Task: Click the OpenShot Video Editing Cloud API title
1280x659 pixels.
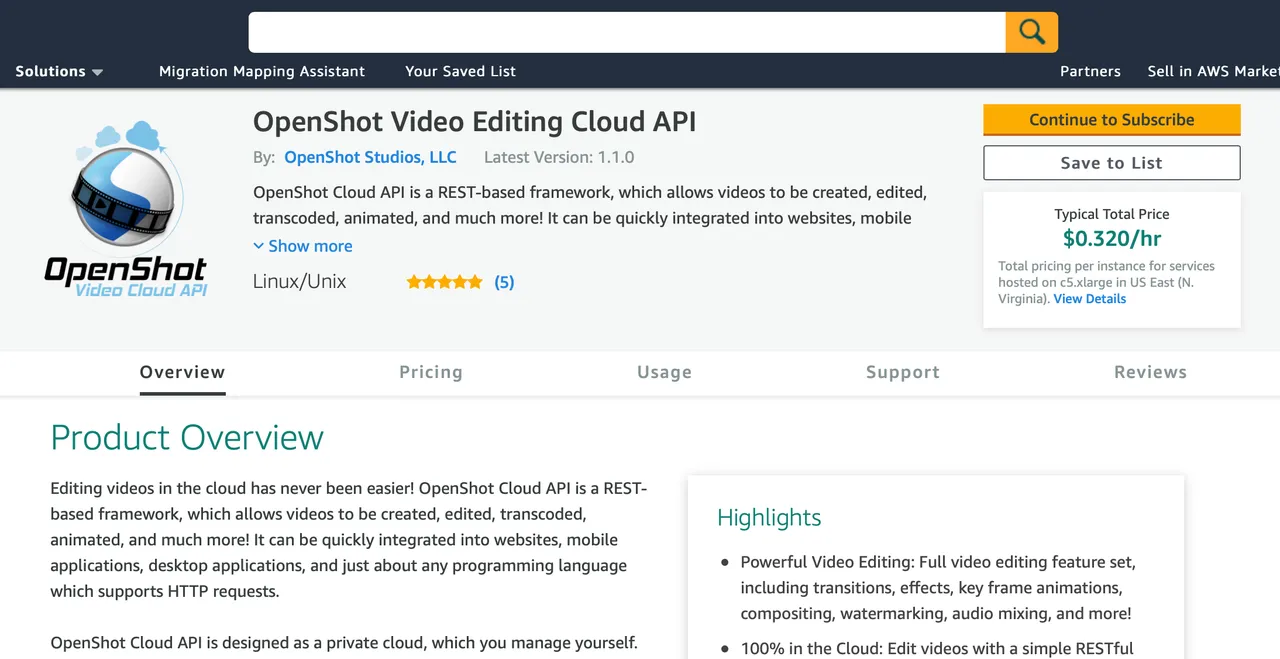Action: coord(474,122)
